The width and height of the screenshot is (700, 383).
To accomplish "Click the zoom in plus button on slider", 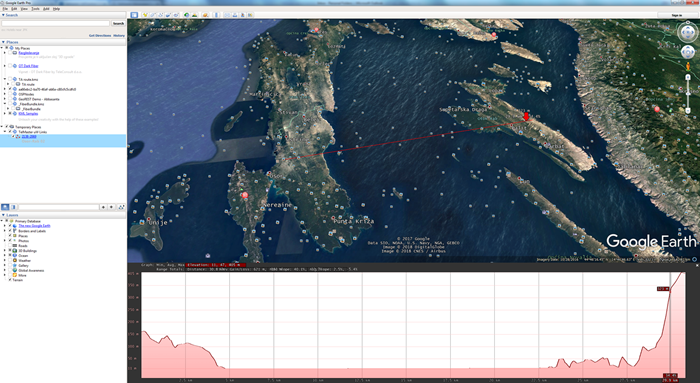I will (x=688, y=77).
